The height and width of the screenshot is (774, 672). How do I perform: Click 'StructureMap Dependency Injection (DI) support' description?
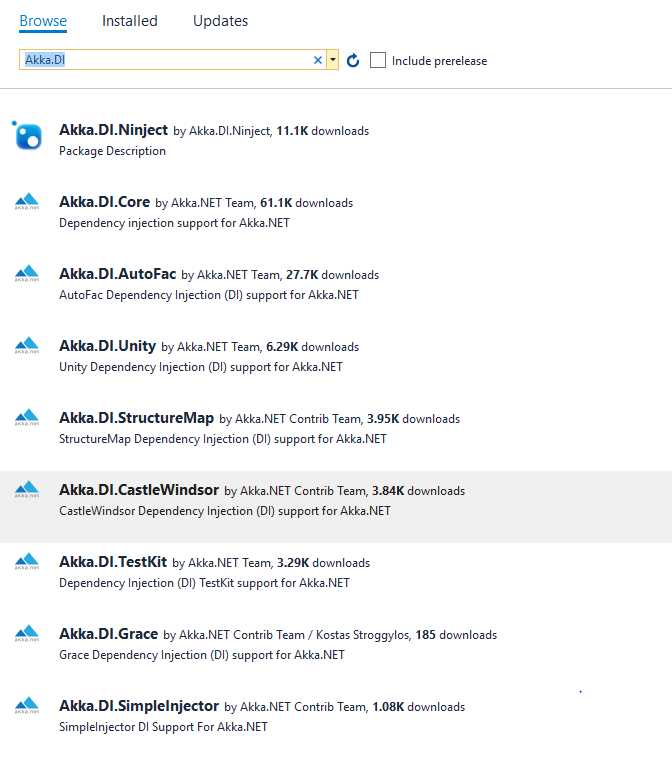pyautogui.click(x=223, y=439)
